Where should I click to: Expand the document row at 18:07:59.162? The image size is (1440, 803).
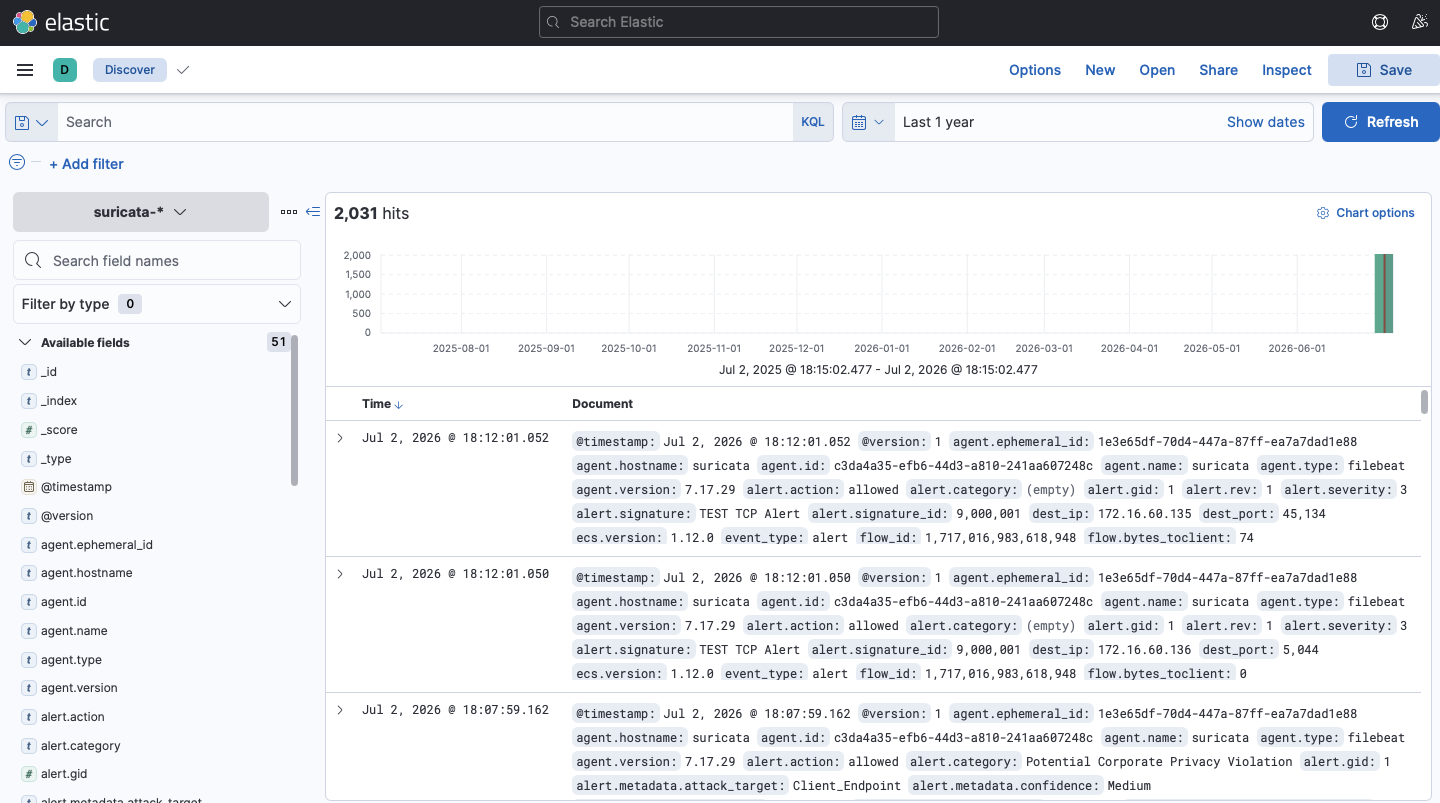click(x=340, y=710)
